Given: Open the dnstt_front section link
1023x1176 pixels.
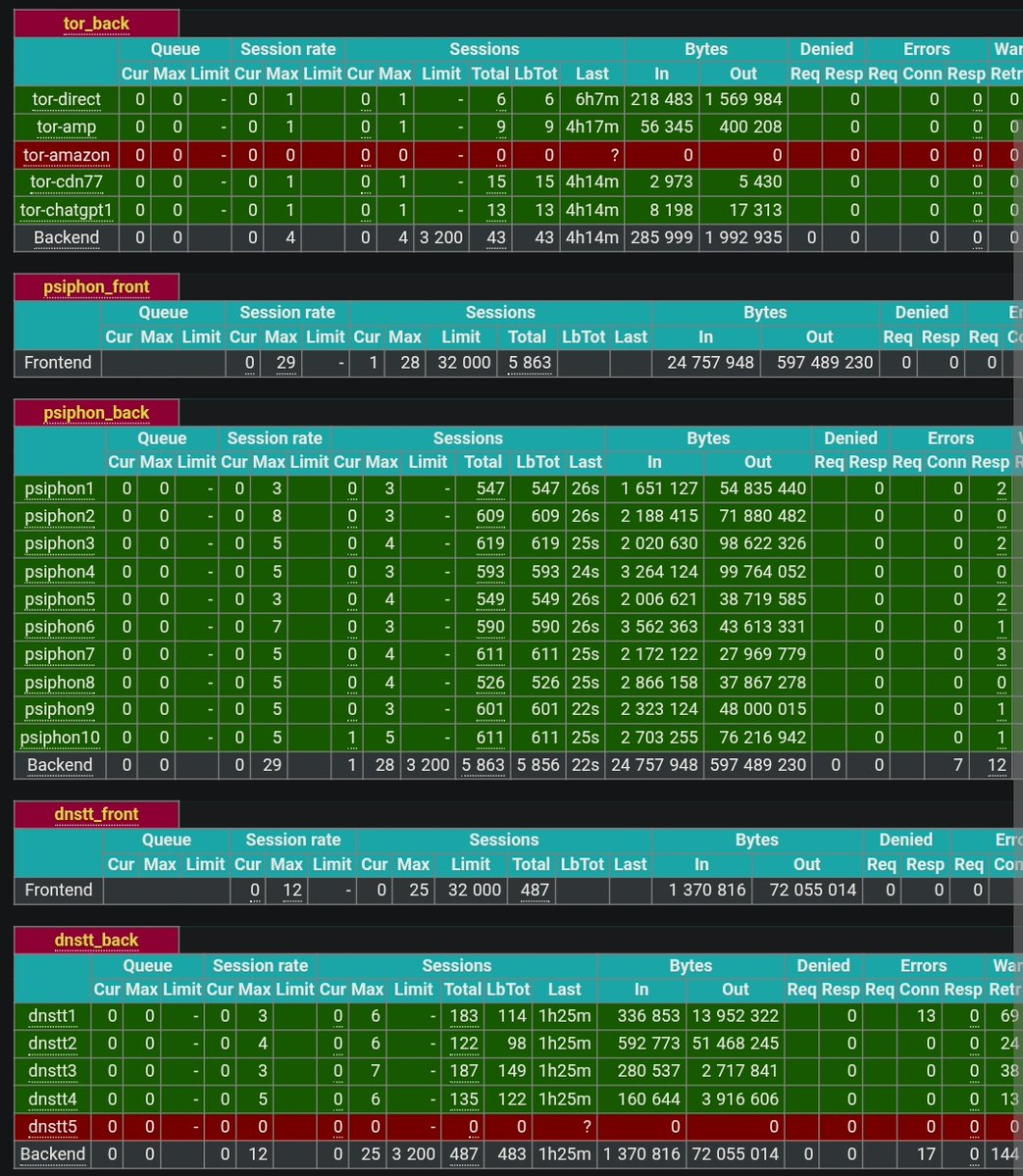Looking at the screenshot, I should click(96, 814).
